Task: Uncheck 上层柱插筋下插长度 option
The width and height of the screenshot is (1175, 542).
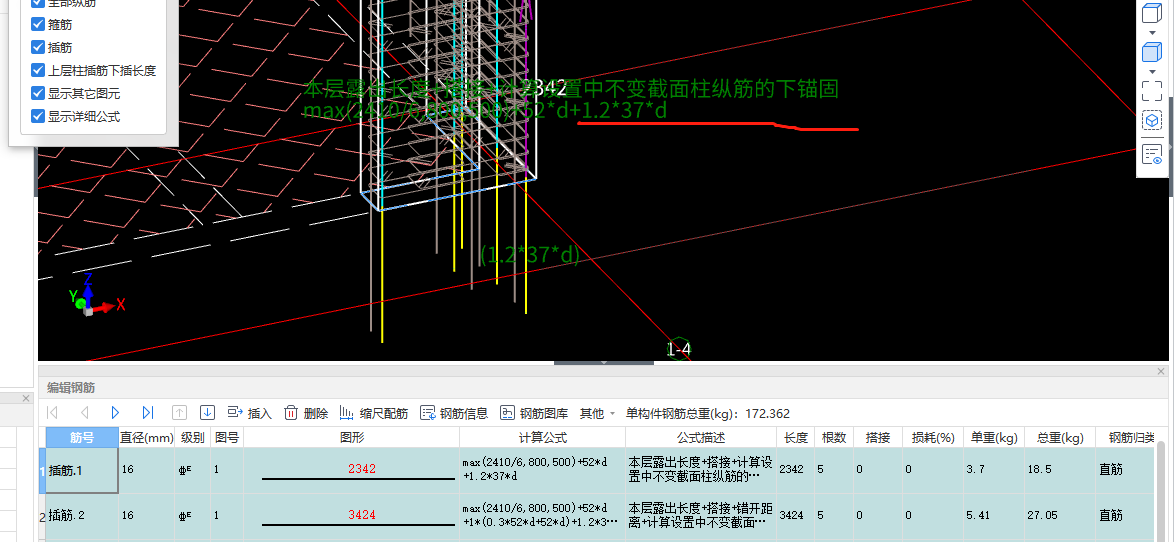Action: click(x=38, y=70)
